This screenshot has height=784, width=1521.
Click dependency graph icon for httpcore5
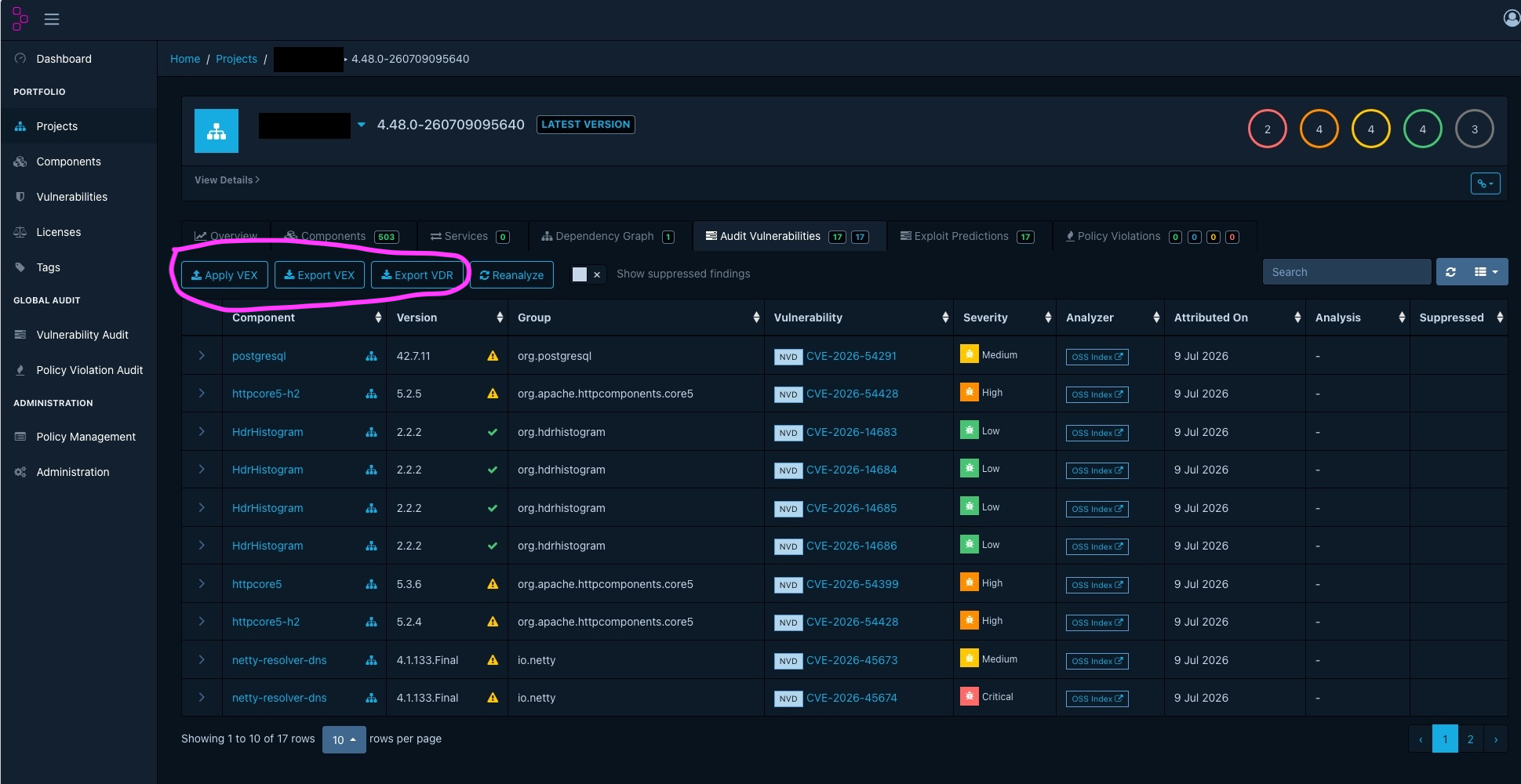pyautogui.click(x=371, y=584)
